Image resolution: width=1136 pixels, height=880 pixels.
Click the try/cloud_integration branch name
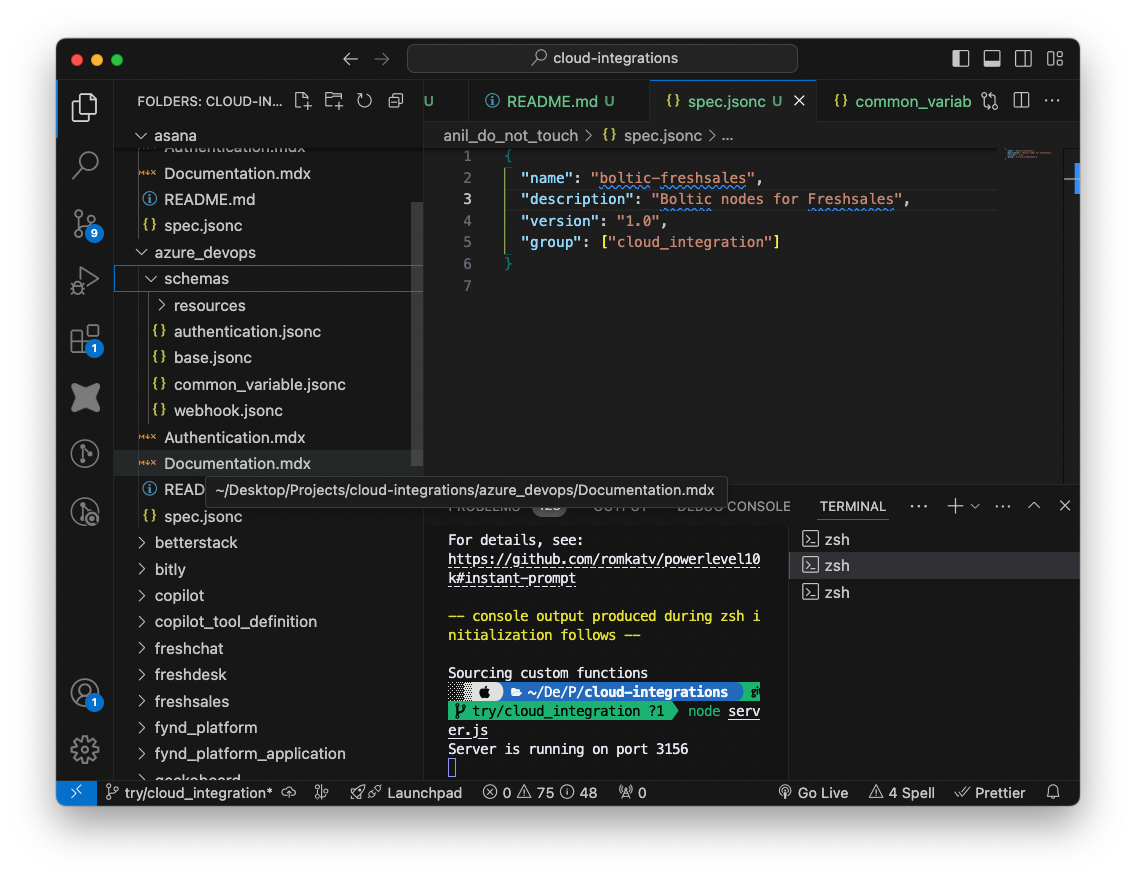190,792
